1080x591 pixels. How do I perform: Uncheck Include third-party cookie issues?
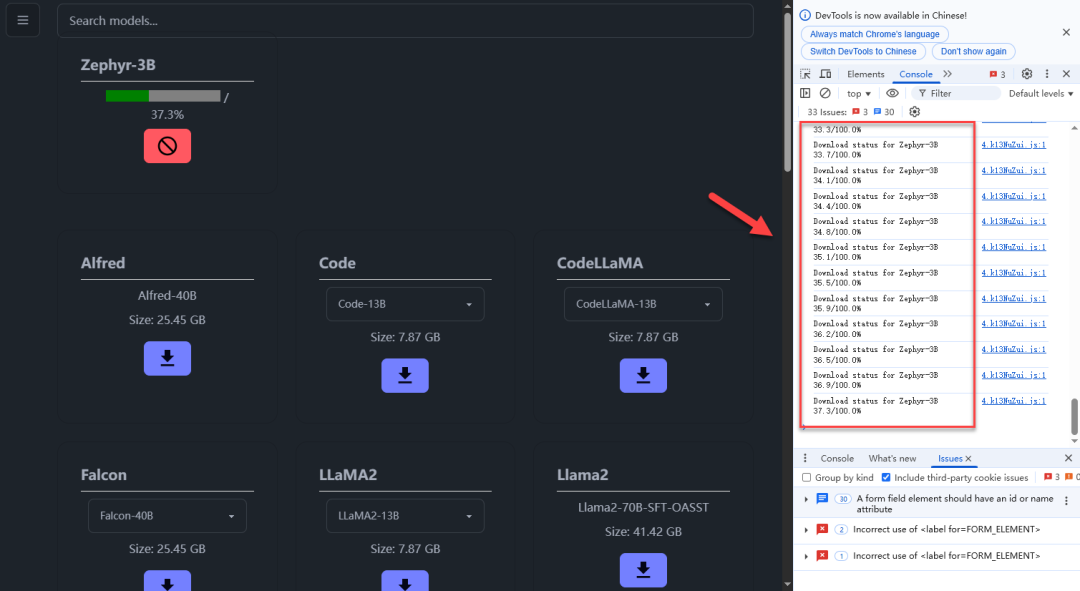click(x=886, y=477)
